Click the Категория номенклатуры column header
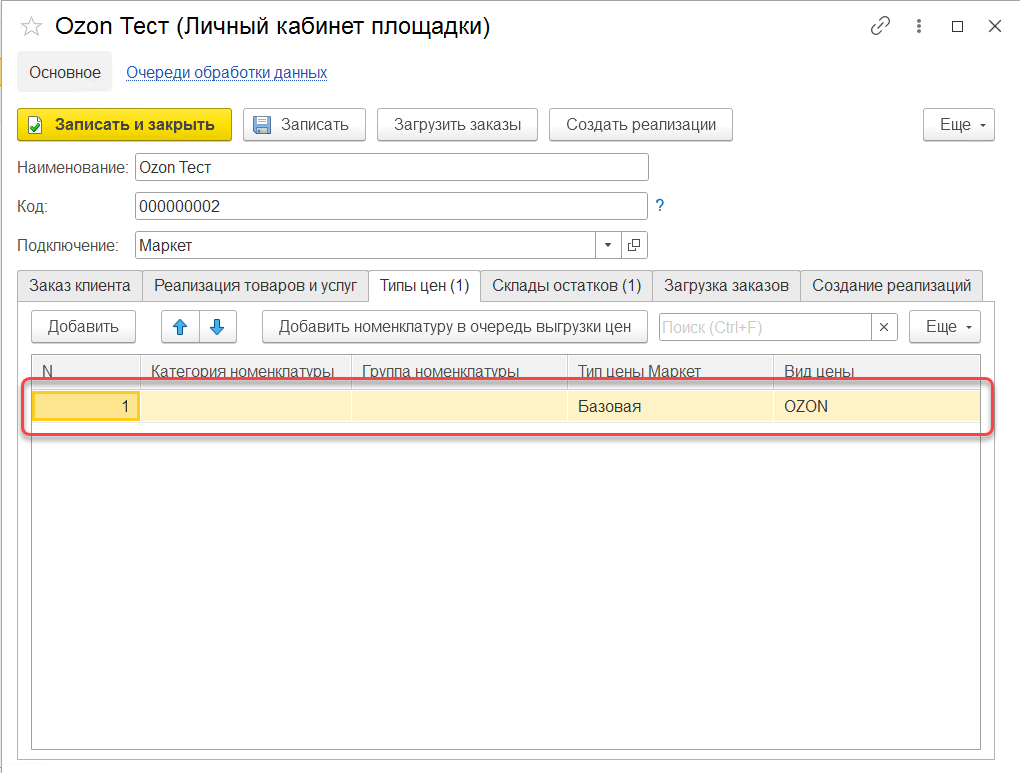Image resolution: width=1020 pixels, height=773 pixels. click(x=246, y=372)
